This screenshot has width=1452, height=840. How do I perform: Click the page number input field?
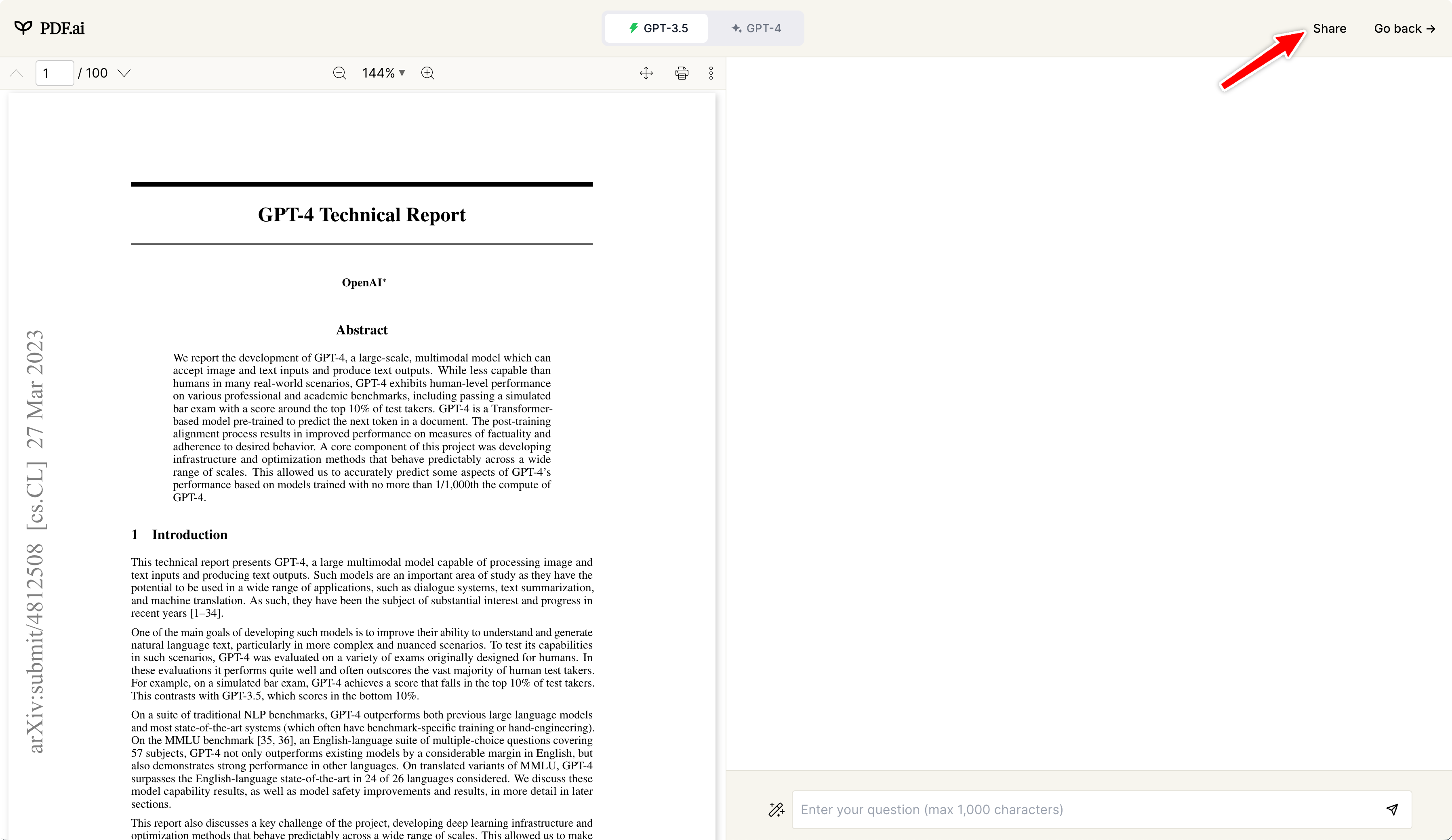[x=54, y=73]
